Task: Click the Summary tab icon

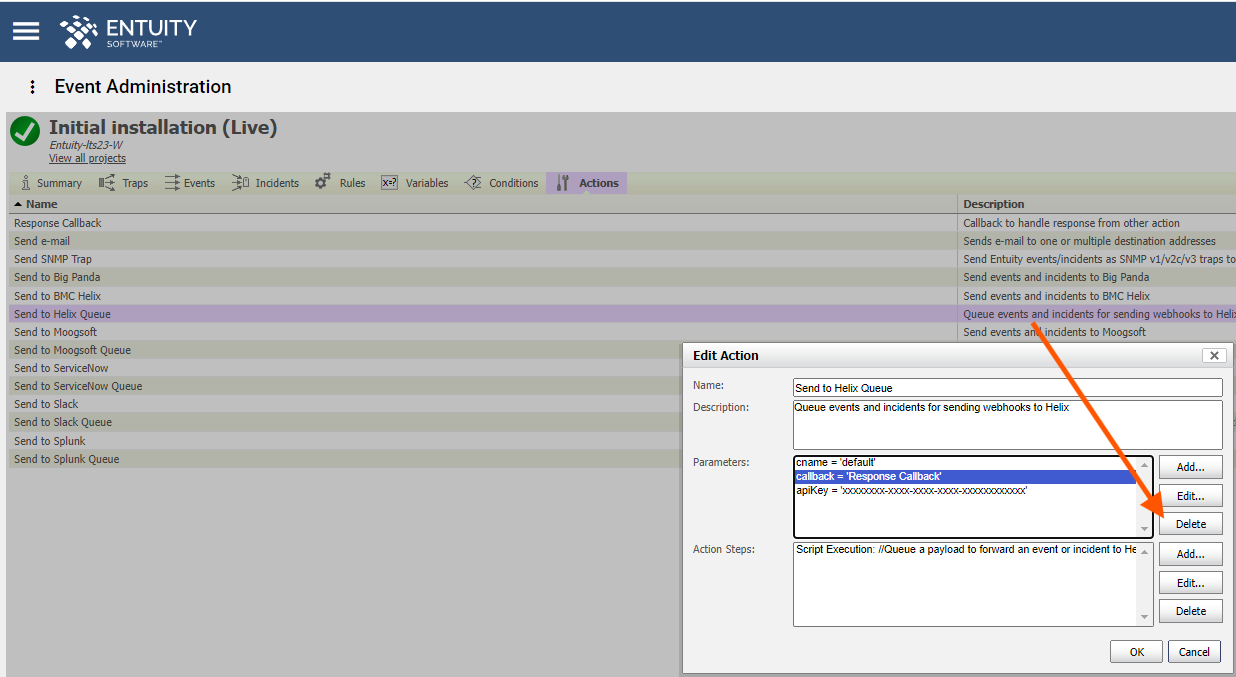Action: click(x=26, y=182)
